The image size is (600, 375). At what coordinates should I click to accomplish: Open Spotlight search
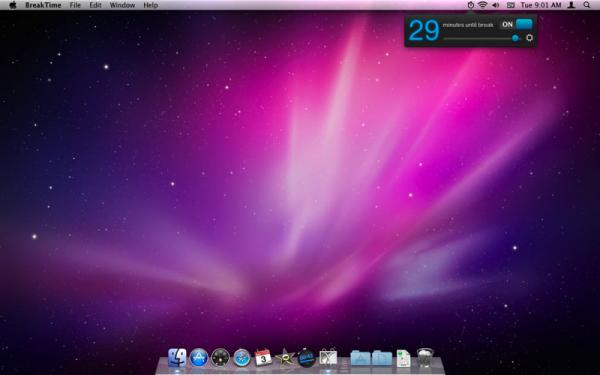tap(587, 5)
